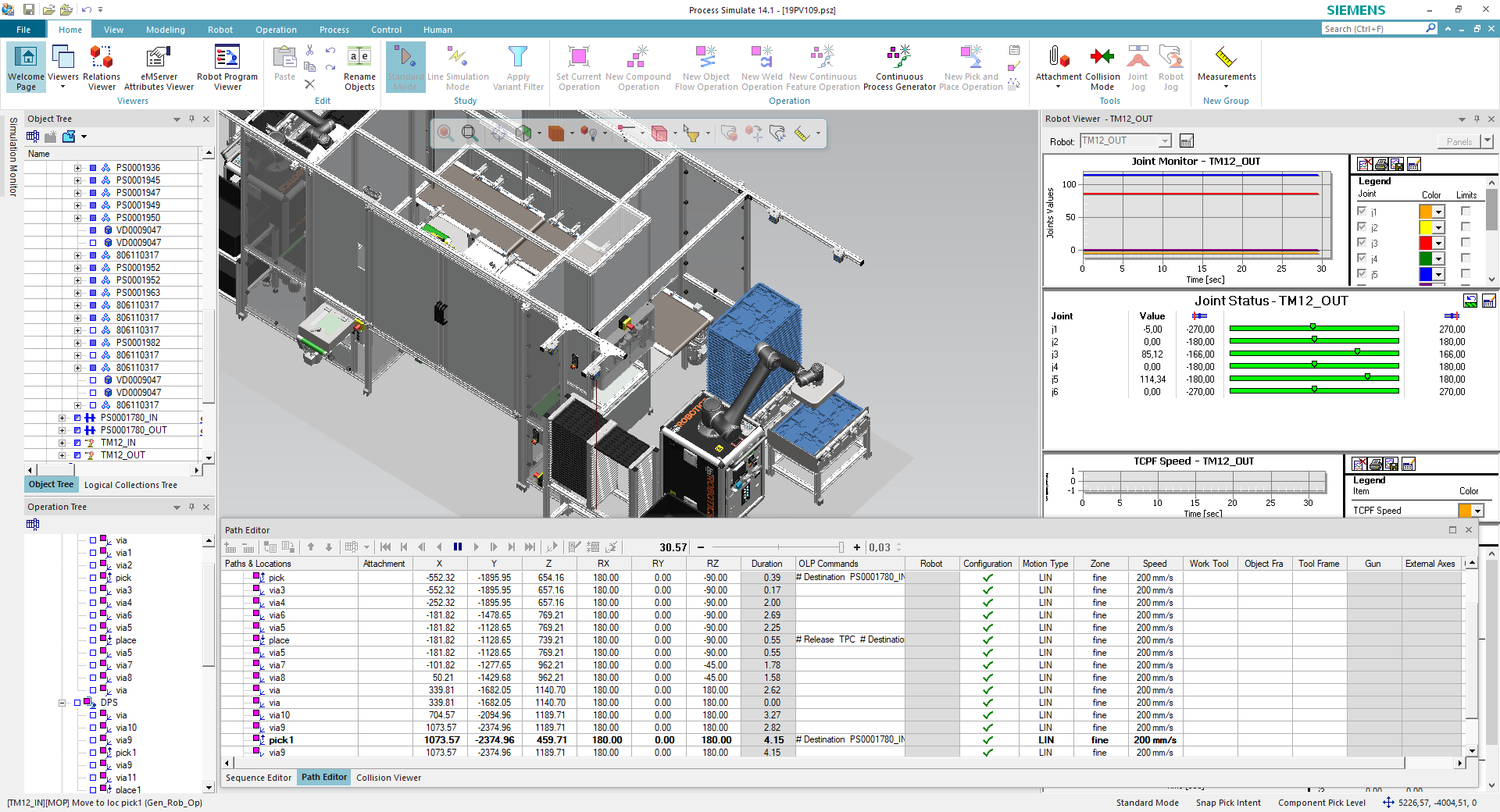This screenshot has height=812, width=1500.
Task: Toggle Collision Mode
Action: point(1102,67)
